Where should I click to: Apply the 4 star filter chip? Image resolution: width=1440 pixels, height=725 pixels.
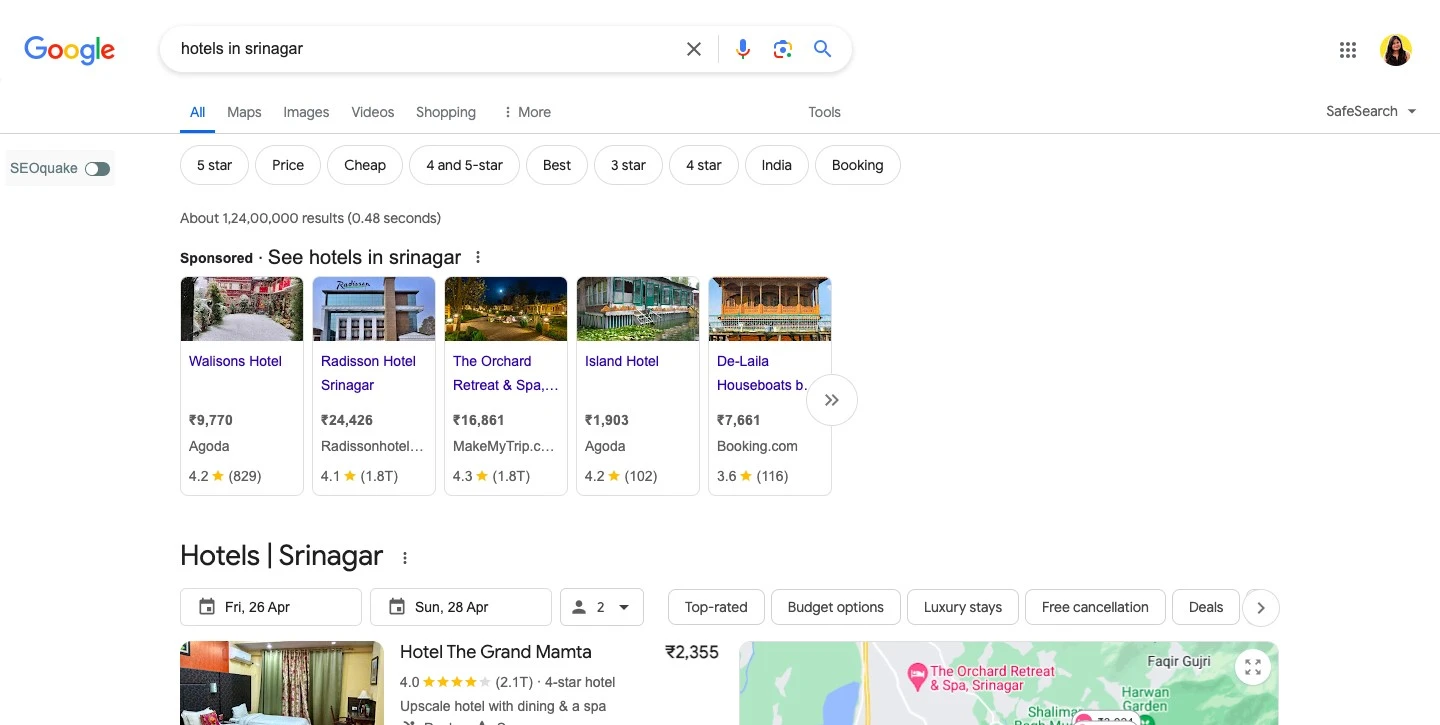704,165
